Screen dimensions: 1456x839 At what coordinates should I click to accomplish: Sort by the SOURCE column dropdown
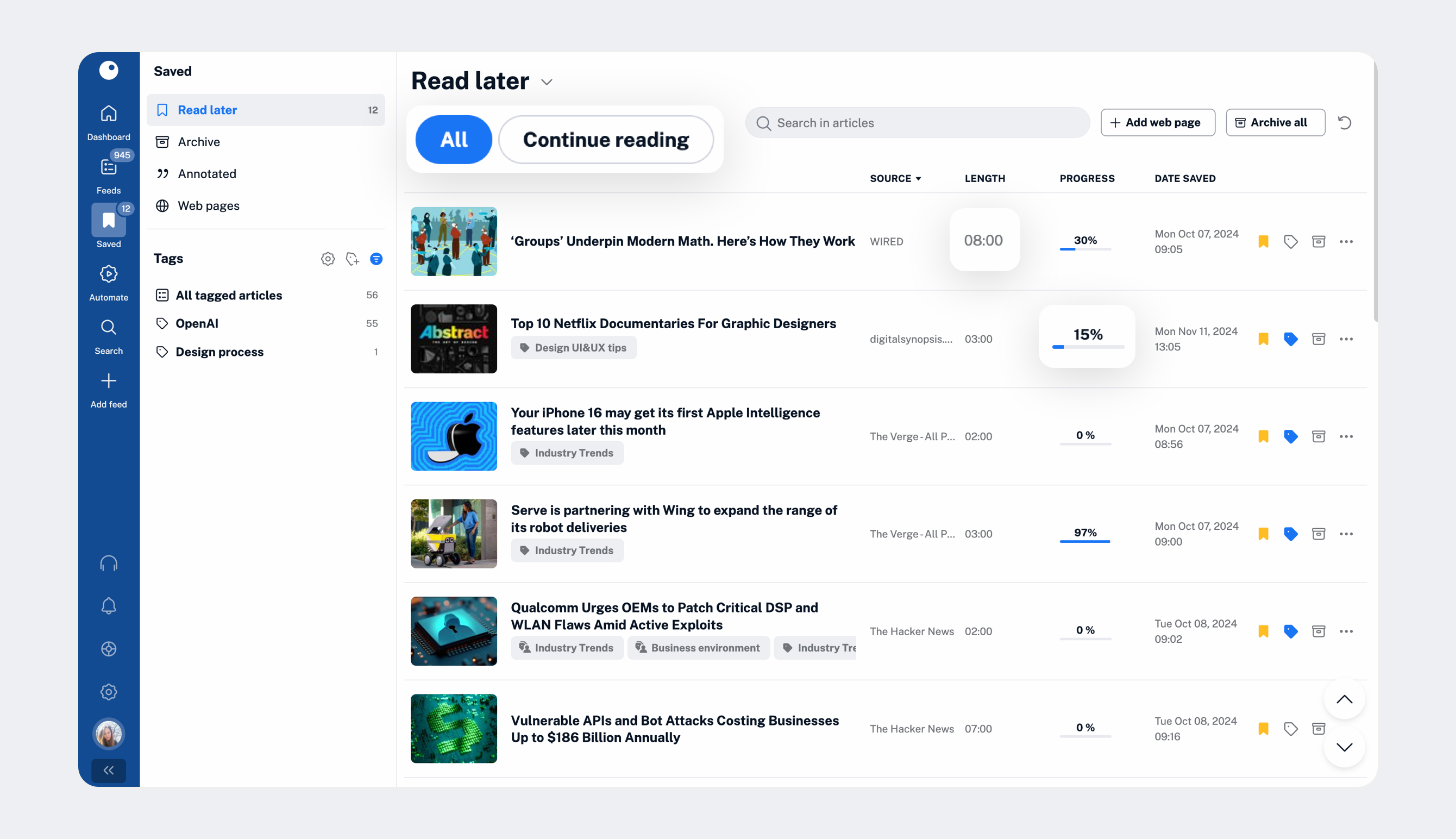(895, 179)
